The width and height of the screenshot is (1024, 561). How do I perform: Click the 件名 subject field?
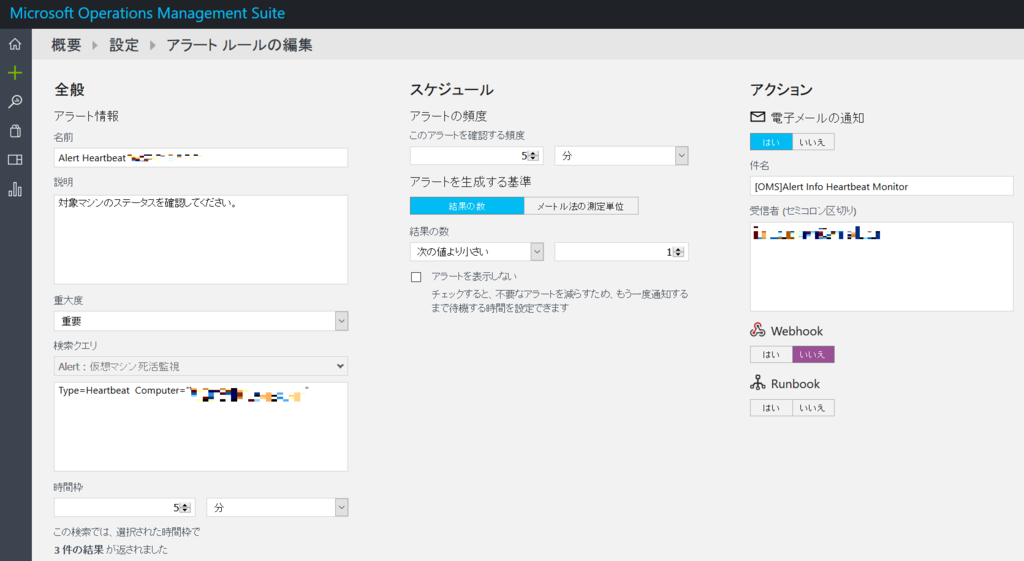click(x=882, y=186)
